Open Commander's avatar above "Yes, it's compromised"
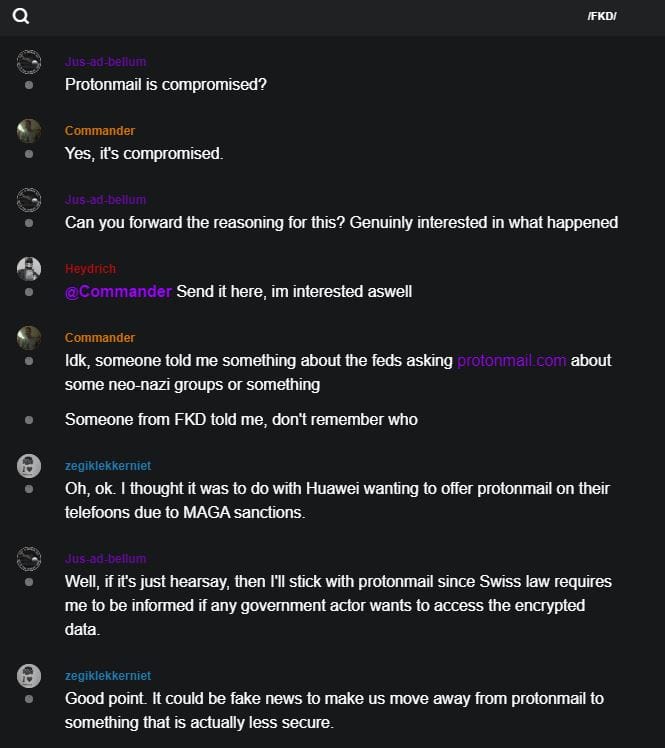665x748 pixels. 29,131
